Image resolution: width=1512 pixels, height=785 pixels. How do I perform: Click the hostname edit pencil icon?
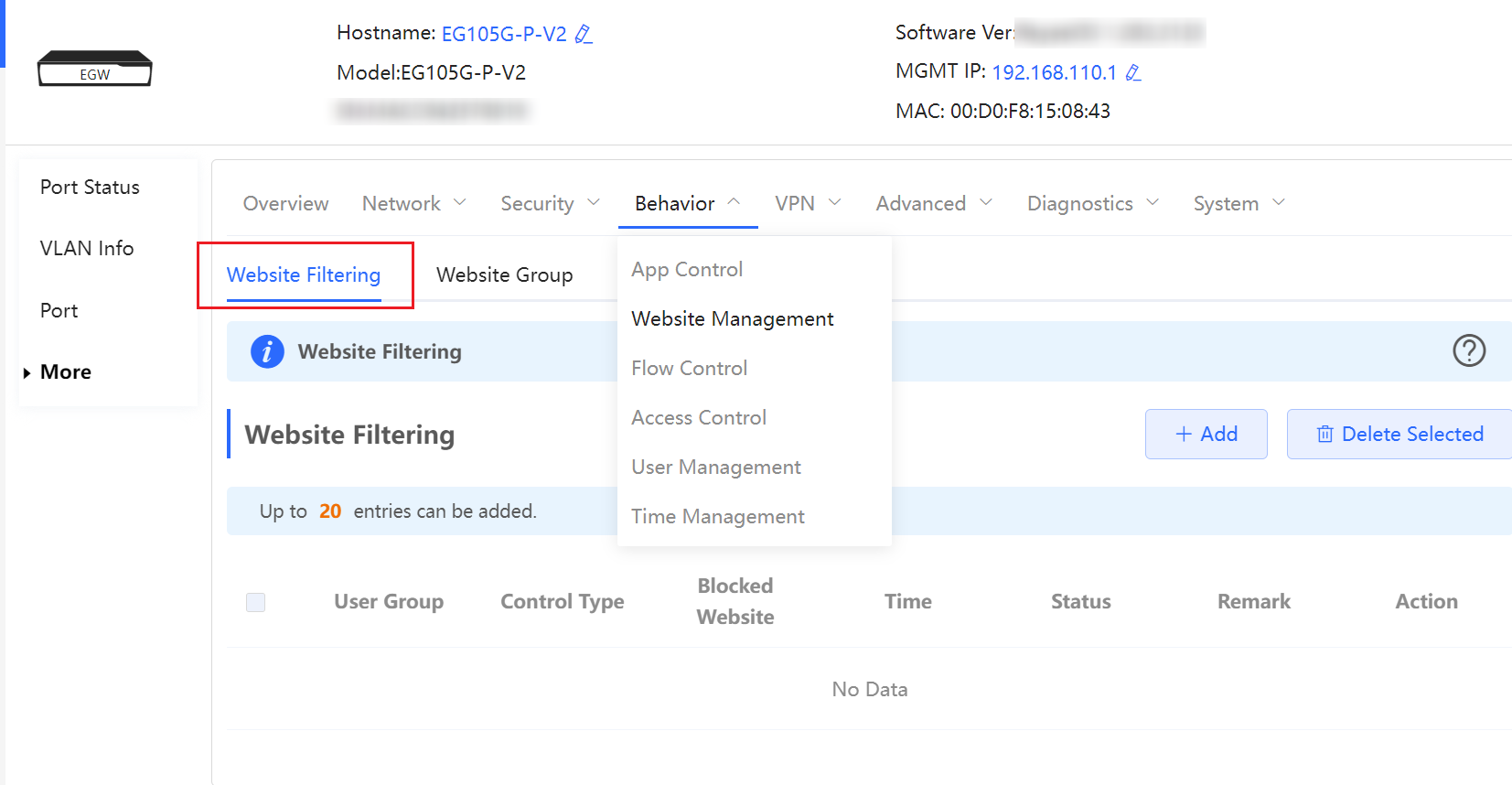click(584, 35)
